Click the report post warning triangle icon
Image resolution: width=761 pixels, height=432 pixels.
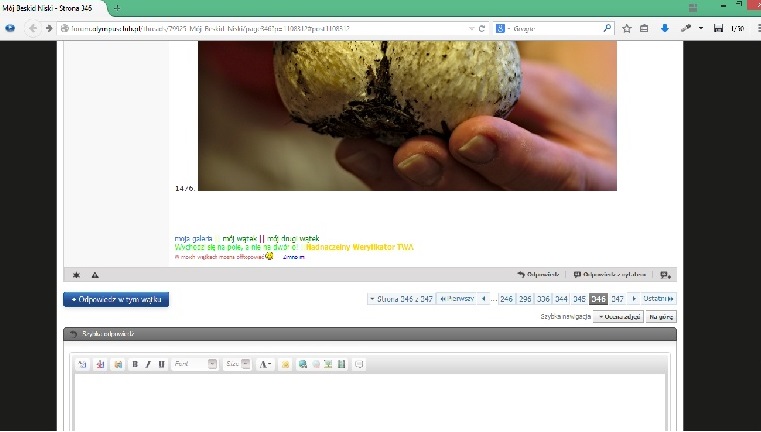click(x=95, y=274)
